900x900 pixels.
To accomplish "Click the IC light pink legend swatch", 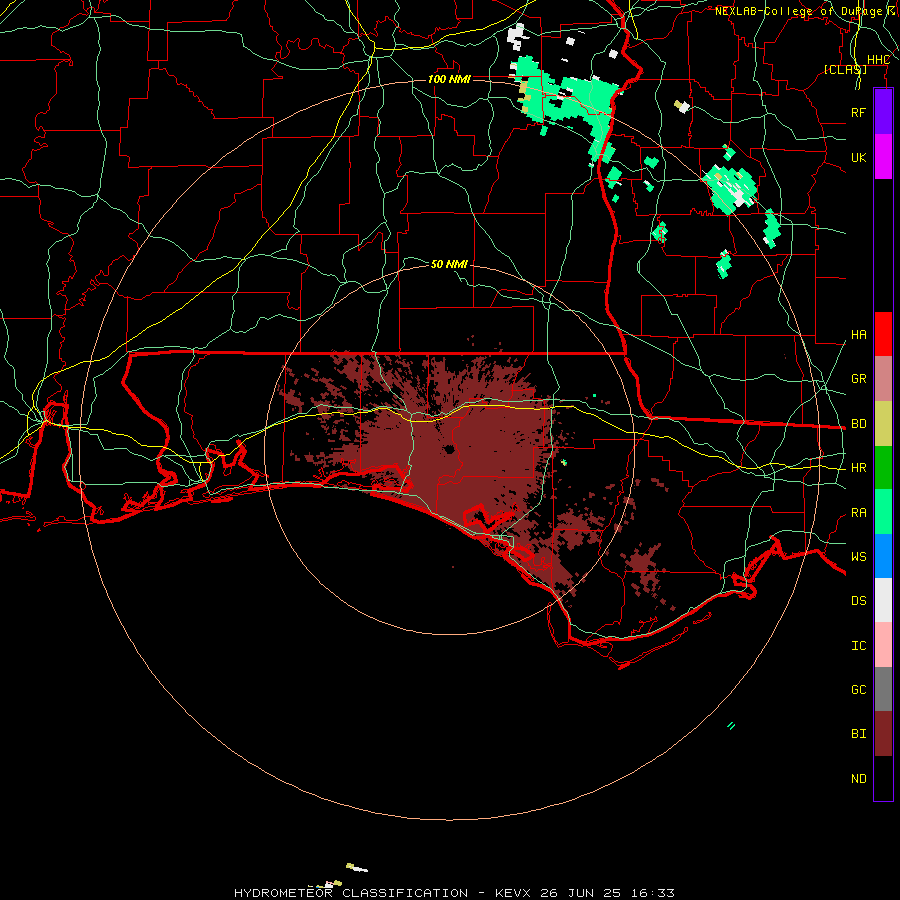I will [x=883, y=645].
